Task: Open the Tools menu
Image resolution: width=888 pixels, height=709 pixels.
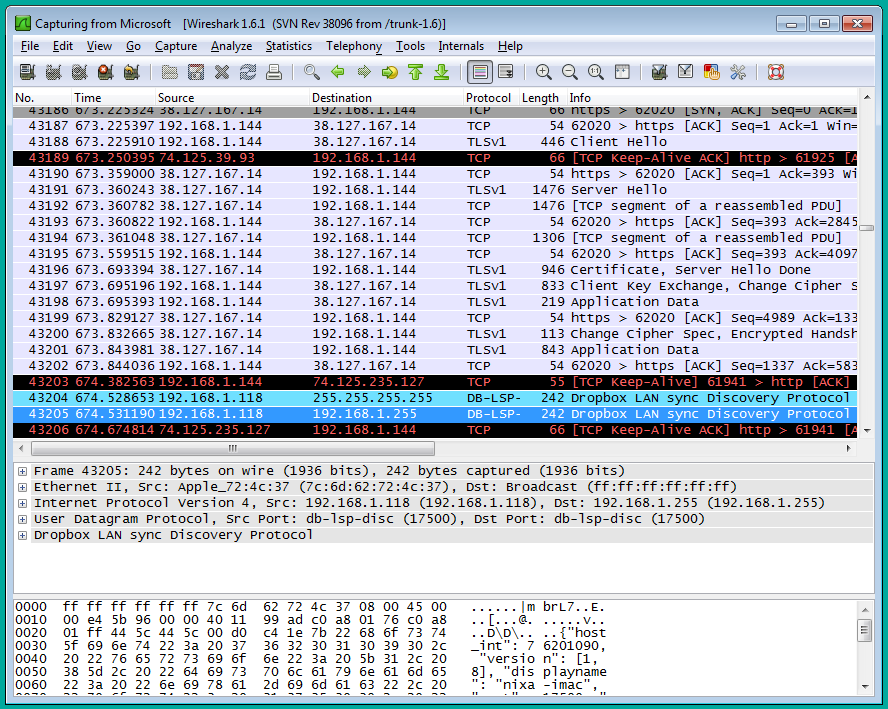Action: [410, 46]
